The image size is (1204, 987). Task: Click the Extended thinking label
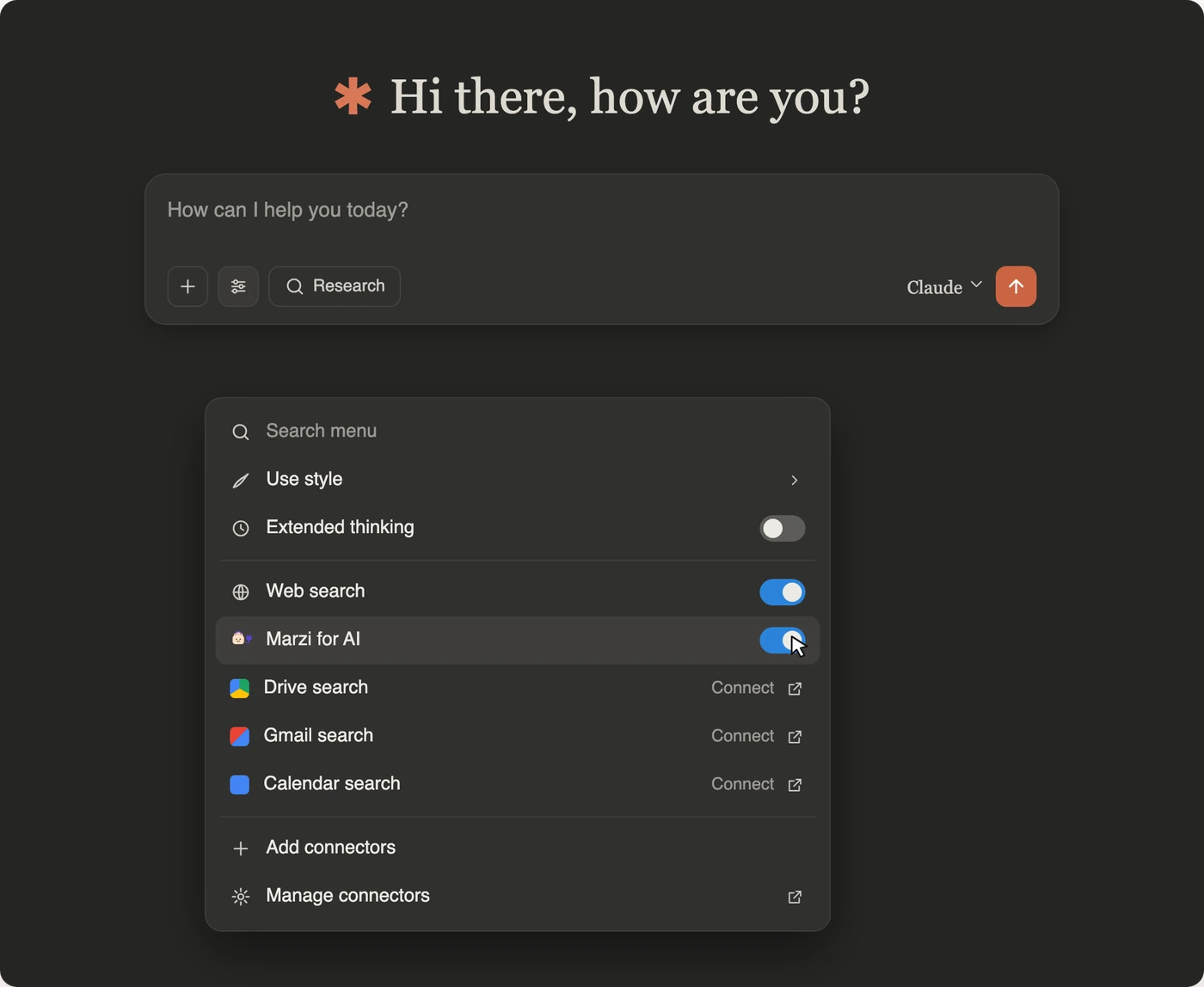(340, 527)
